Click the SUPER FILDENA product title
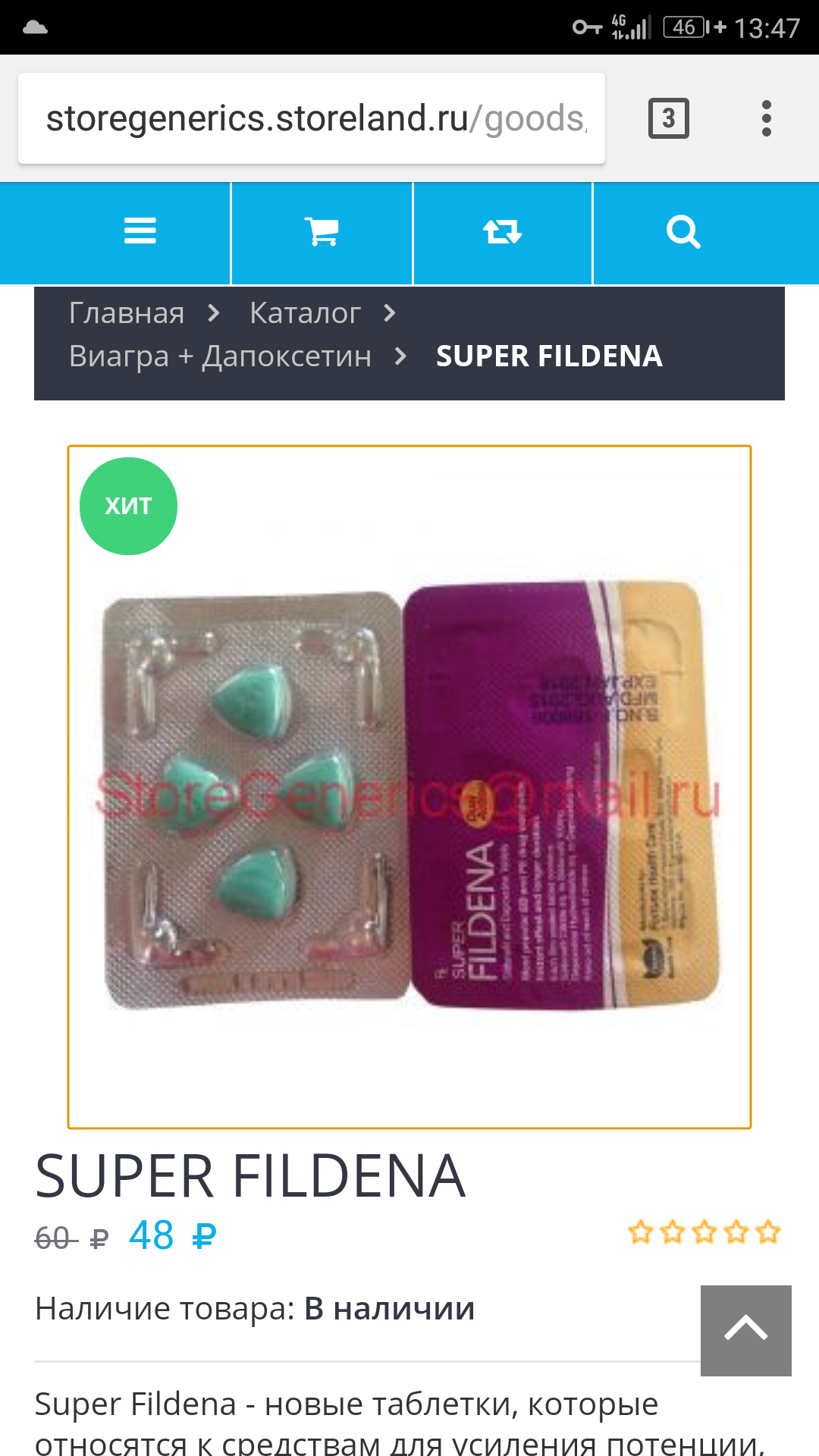819x1456 pixels. (250, 1176)
